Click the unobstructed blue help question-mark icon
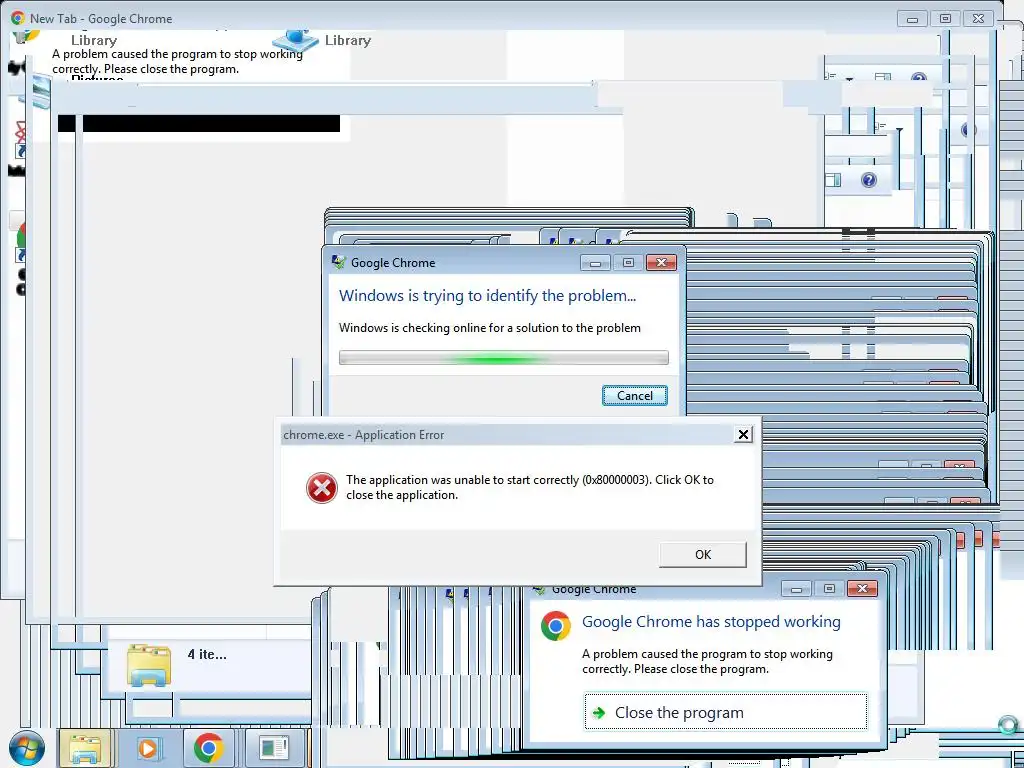The image size is (1024, 768). click(869, 180)
